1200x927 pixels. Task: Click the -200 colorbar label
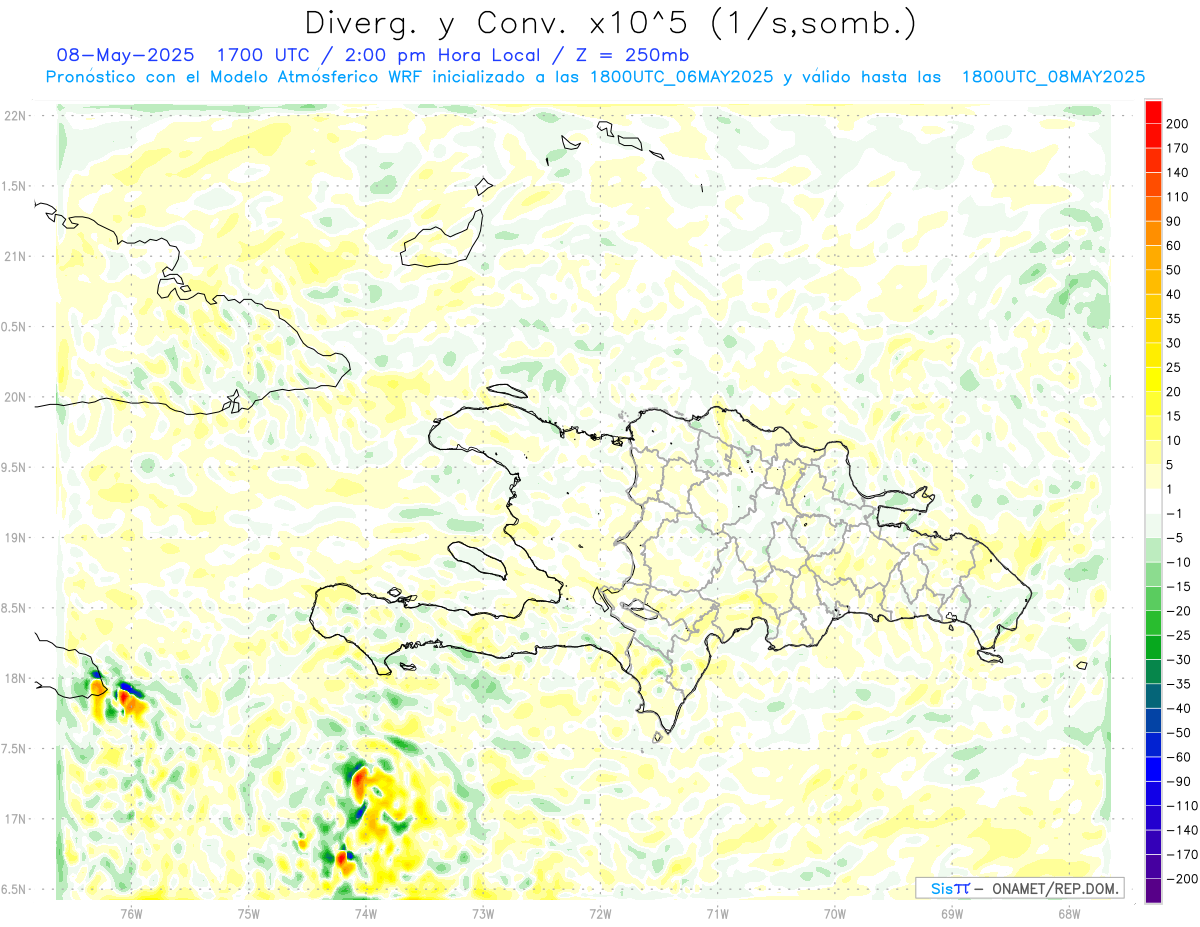[1182, 879]
